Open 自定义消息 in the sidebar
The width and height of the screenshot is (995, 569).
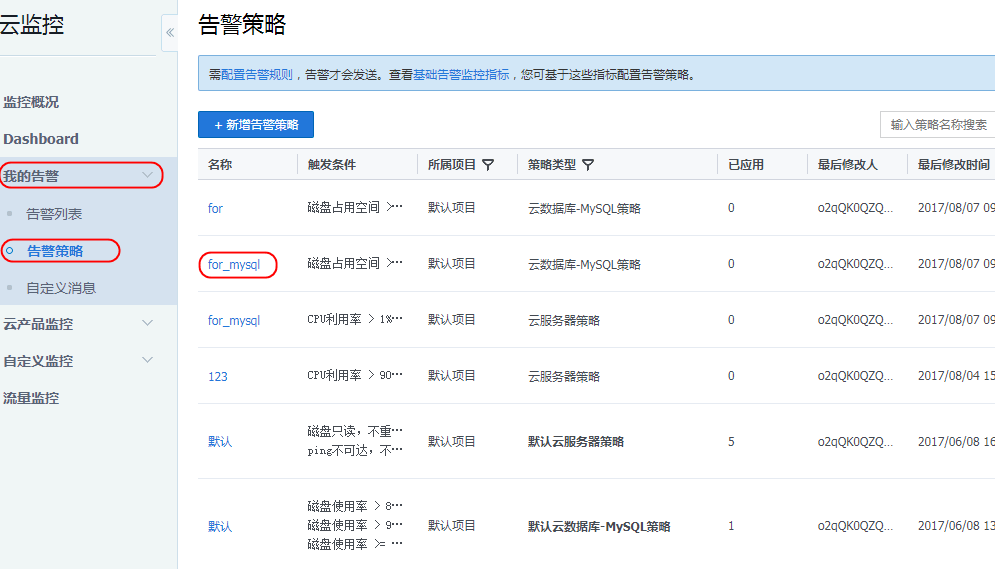pos(61,288)
